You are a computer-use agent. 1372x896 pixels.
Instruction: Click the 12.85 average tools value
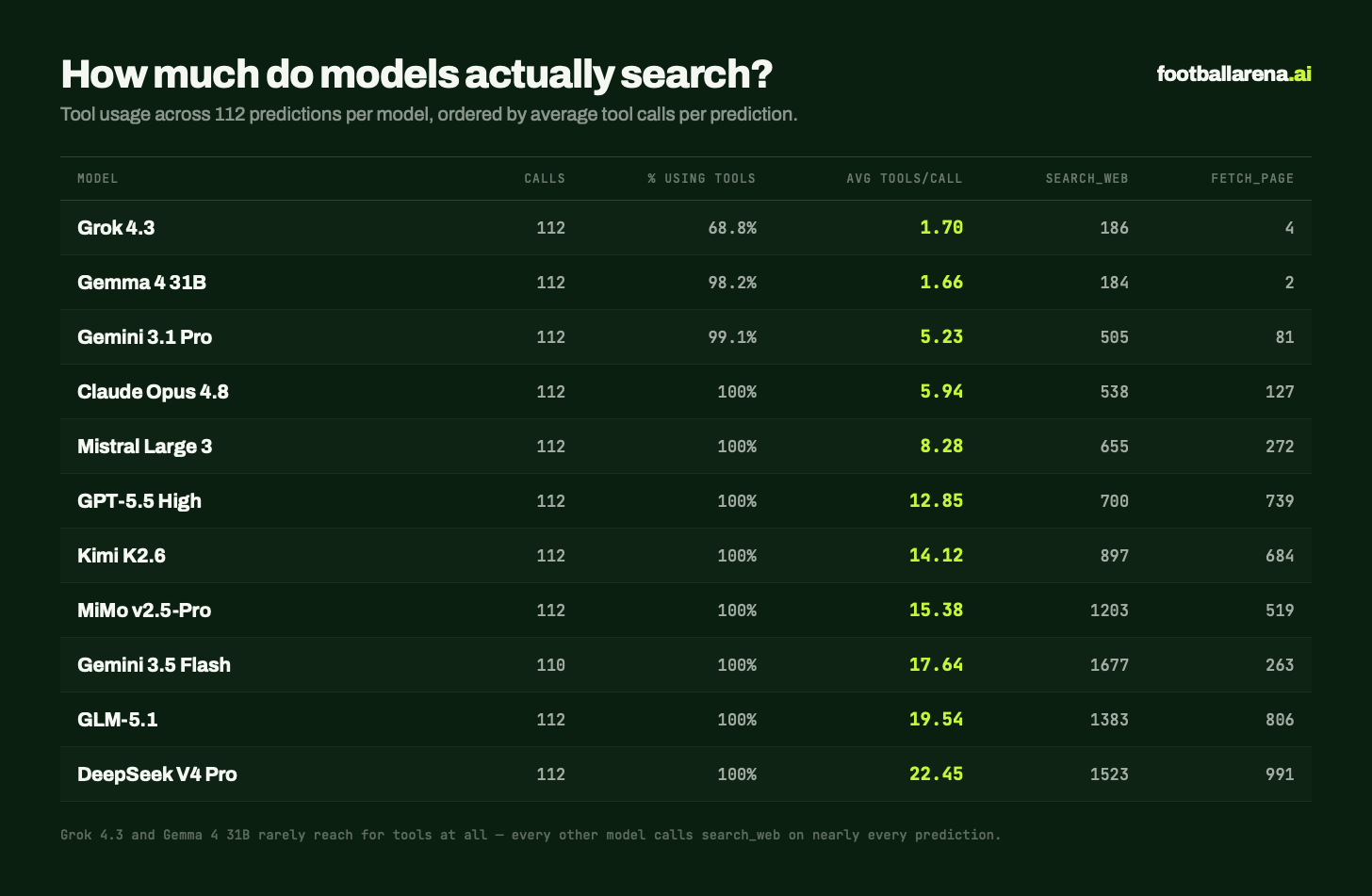pos(937,501)
